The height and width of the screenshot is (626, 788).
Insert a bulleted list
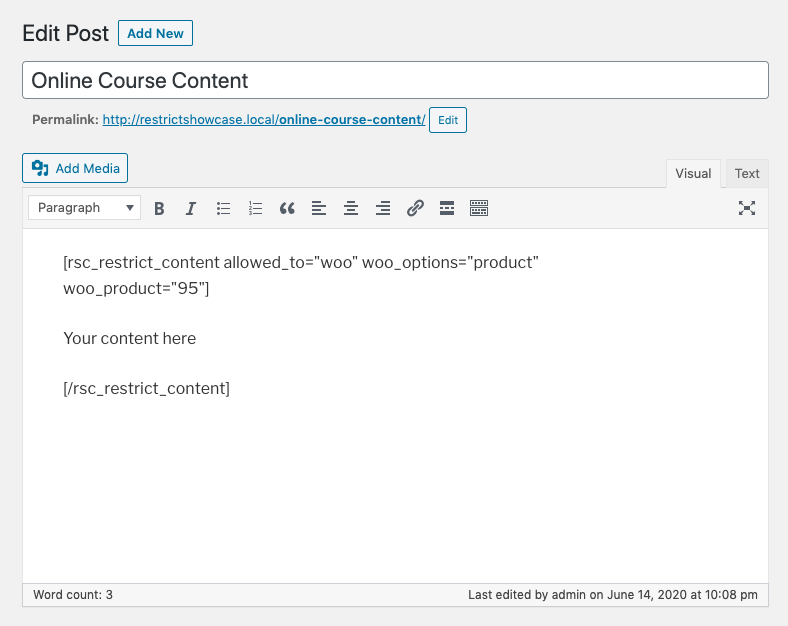(223, 208)
